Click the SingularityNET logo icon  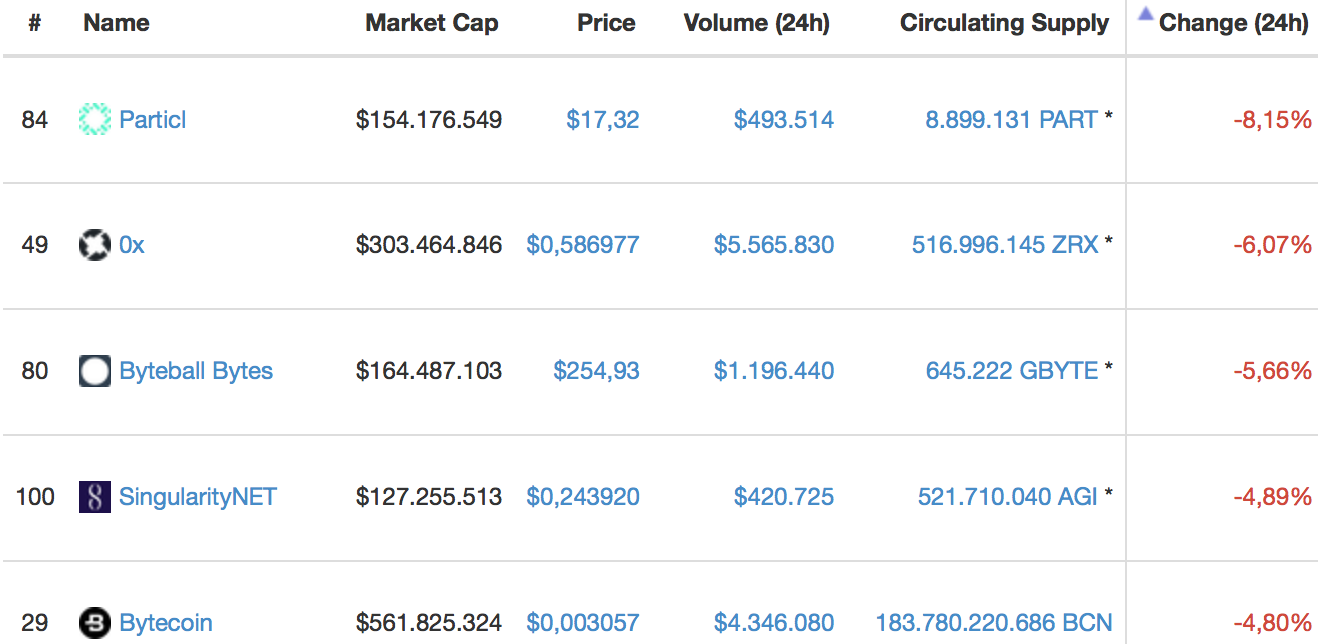pos(94,497)
